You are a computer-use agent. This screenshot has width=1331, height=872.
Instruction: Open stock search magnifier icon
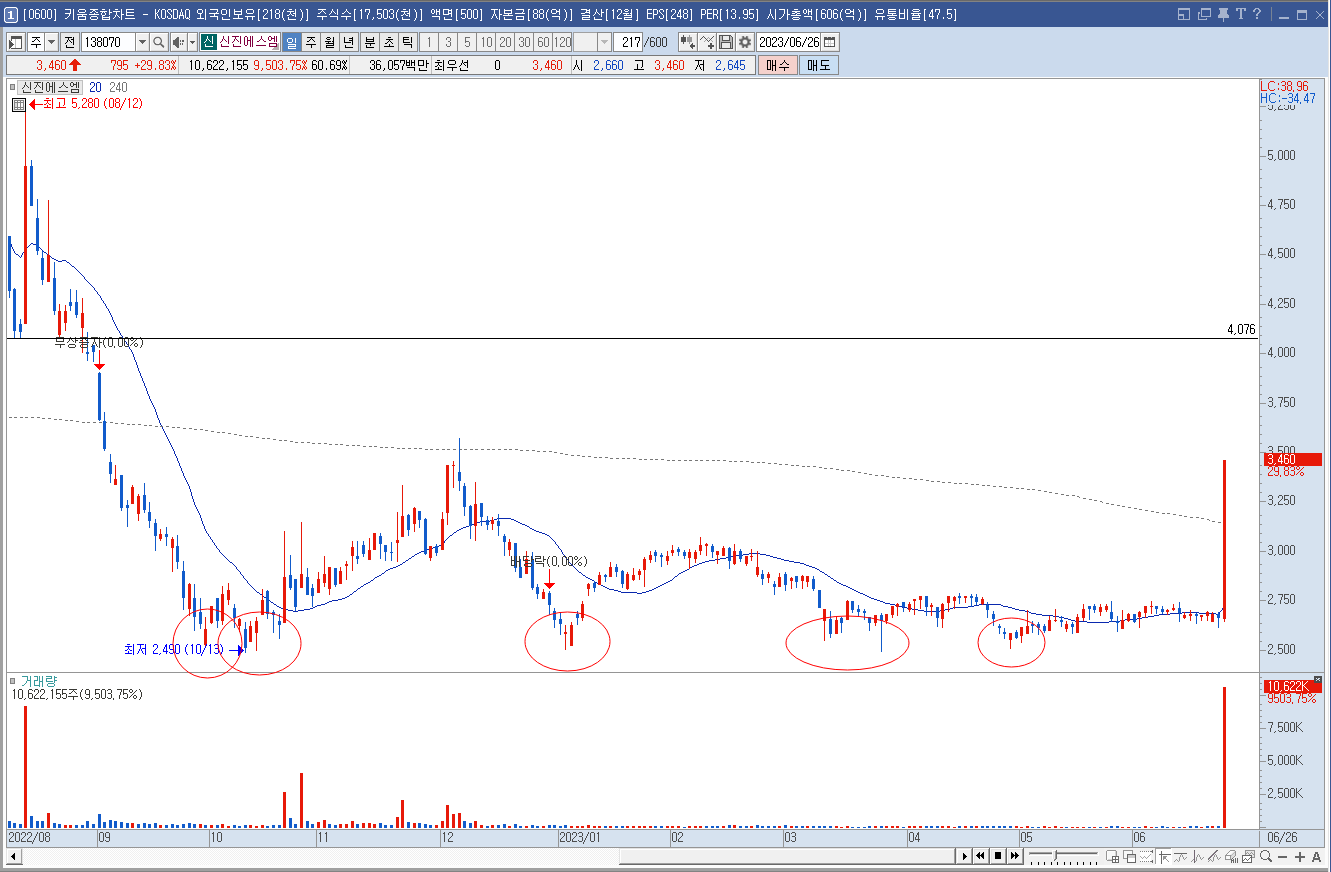158,42
